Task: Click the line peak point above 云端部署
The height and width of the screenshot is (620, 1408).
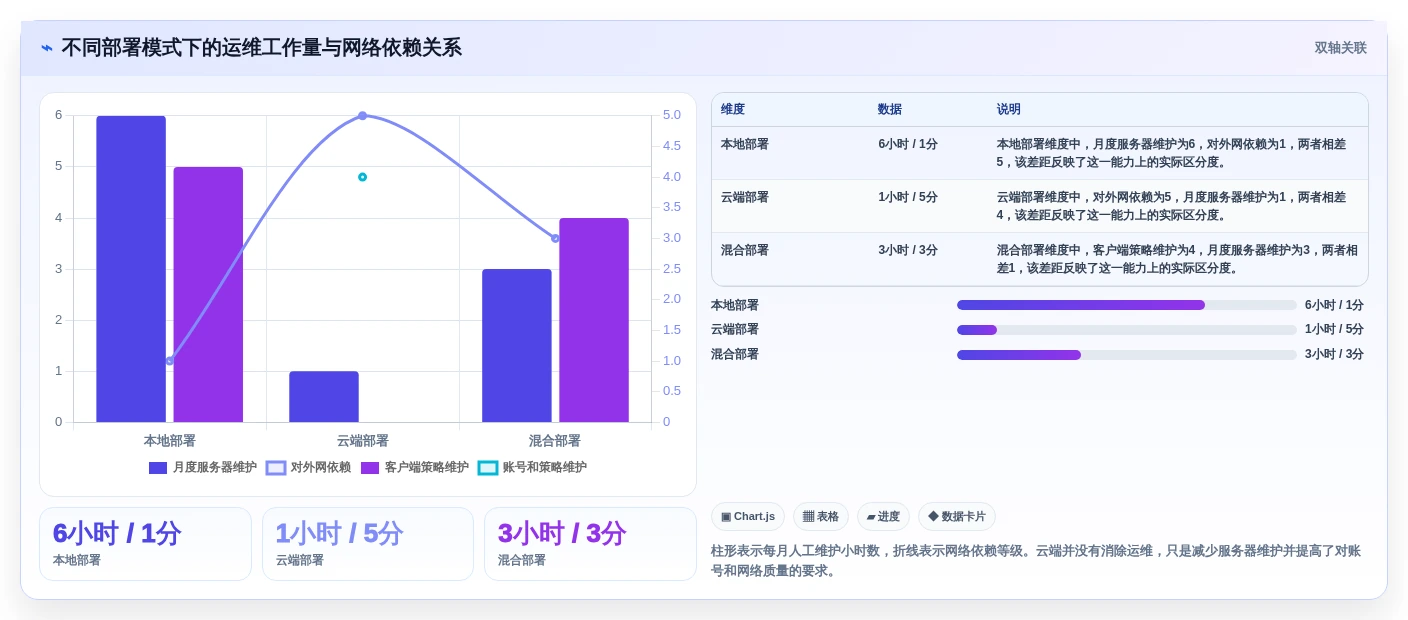Action: [x=362, y=116]
